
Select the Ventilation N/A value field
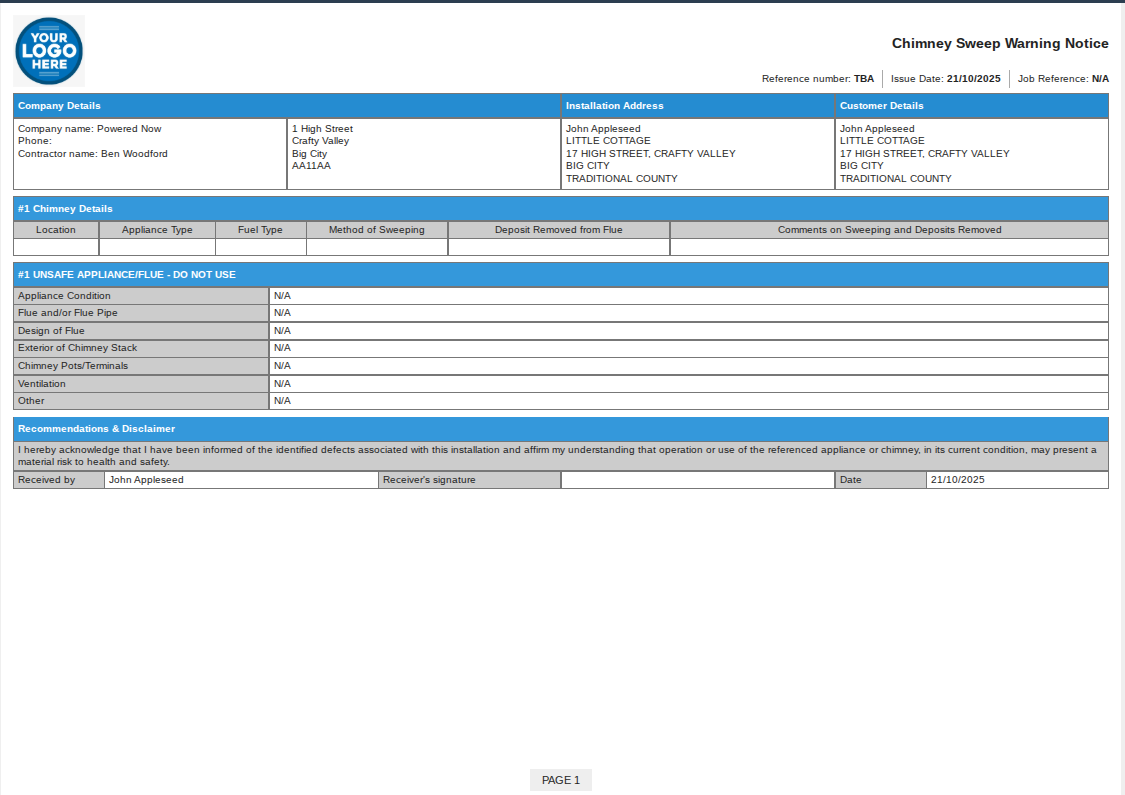[x=688, y=384]
